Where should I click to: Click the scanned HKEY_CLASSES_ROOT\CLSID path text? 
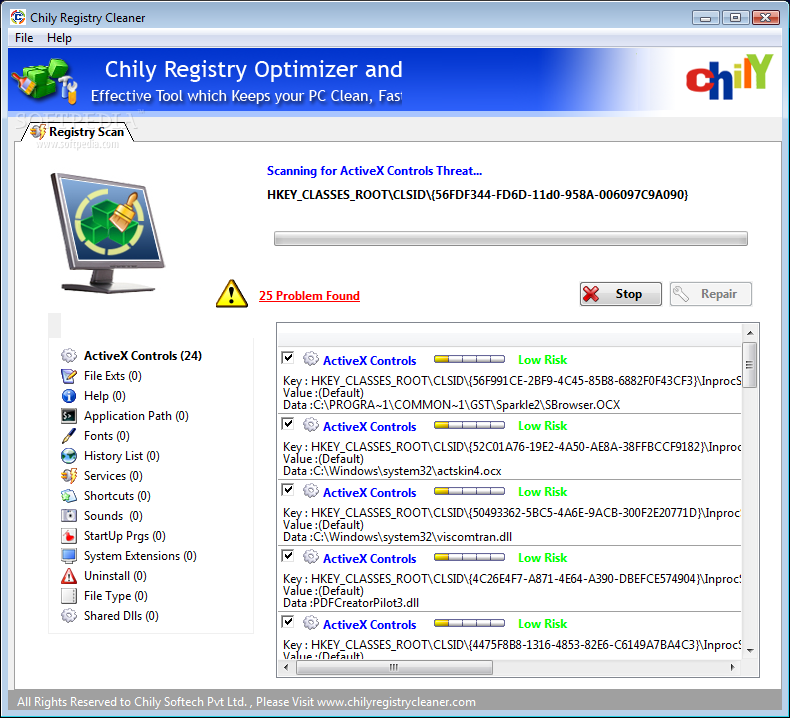[478, 194]
